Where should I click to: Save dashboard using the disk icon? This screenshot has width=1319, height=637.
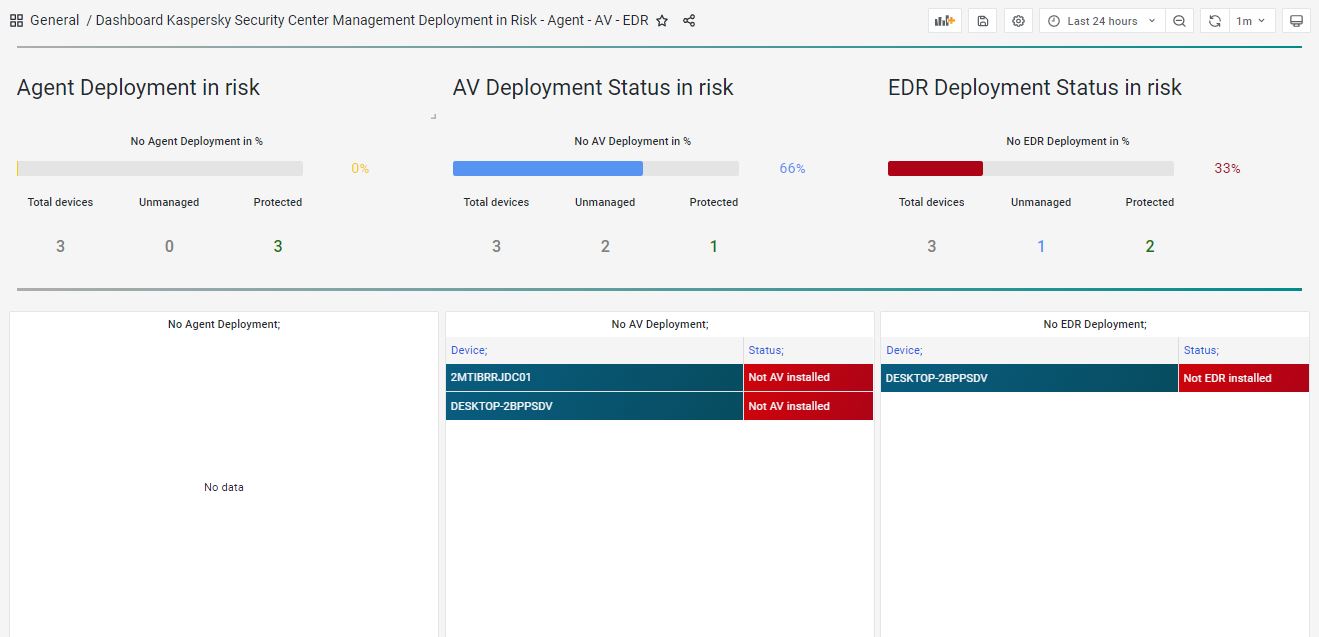(982, 21)
